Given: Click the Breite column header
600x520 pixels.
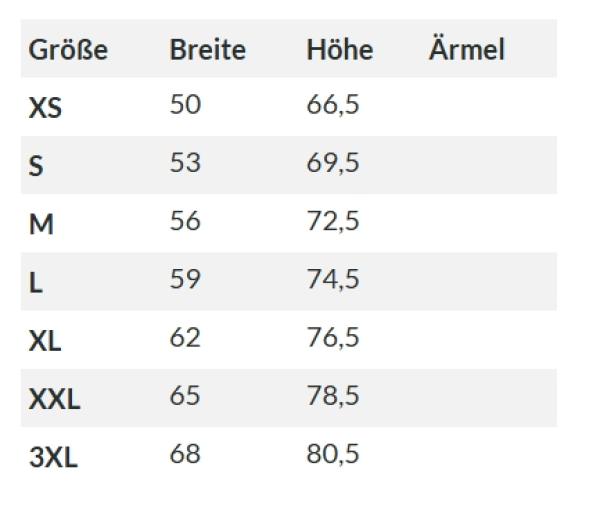Looking at the screenshot, I should (207, 50).
